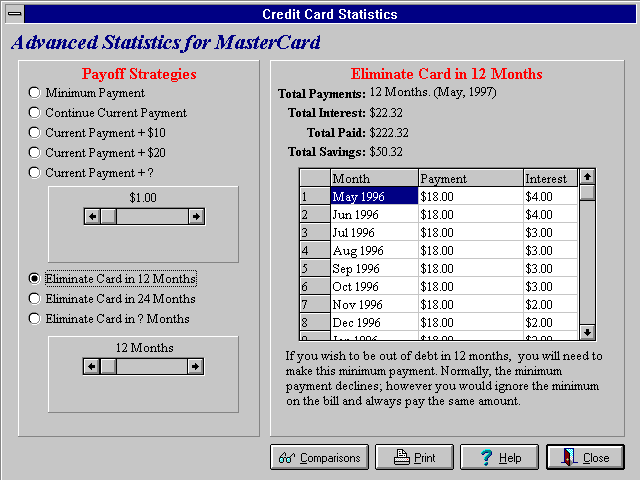This screenshot has height=480, width=640.
Task: Open Help for this dialog
Action: coord(499,458)
